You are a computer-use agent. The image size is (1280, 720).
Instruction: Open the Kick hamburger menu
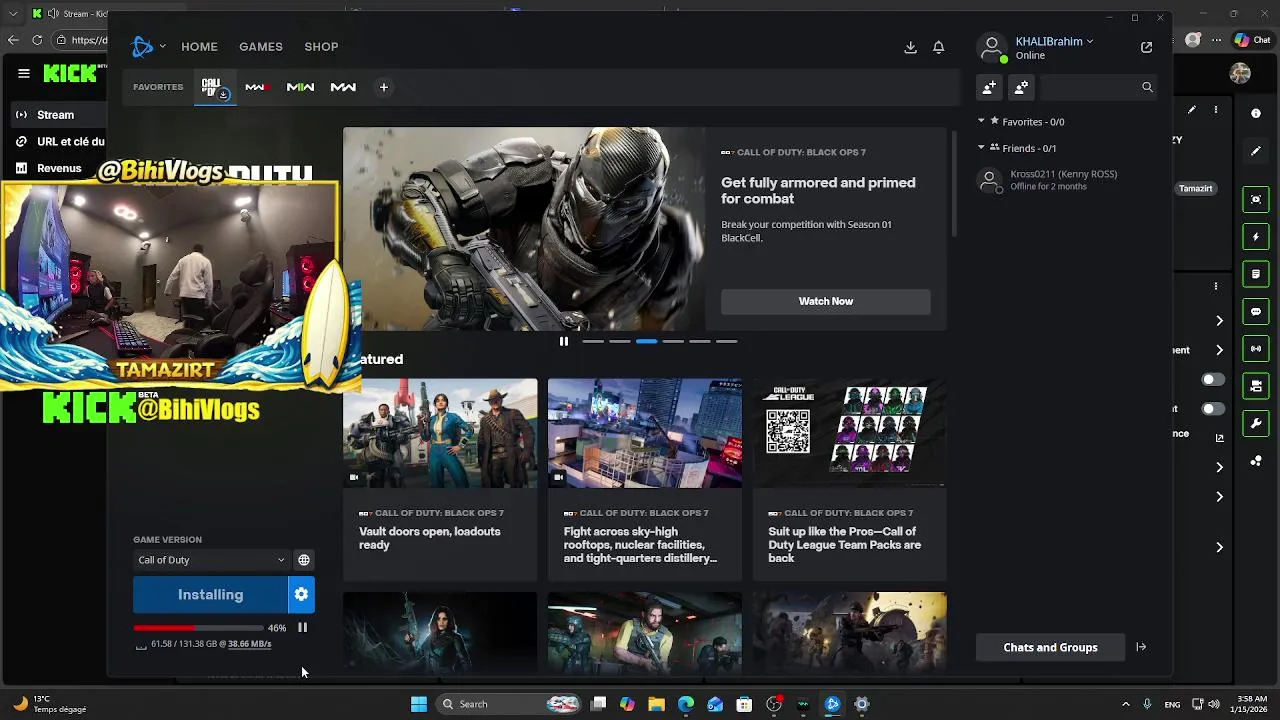pyautogui.click(x=23, y=73)
